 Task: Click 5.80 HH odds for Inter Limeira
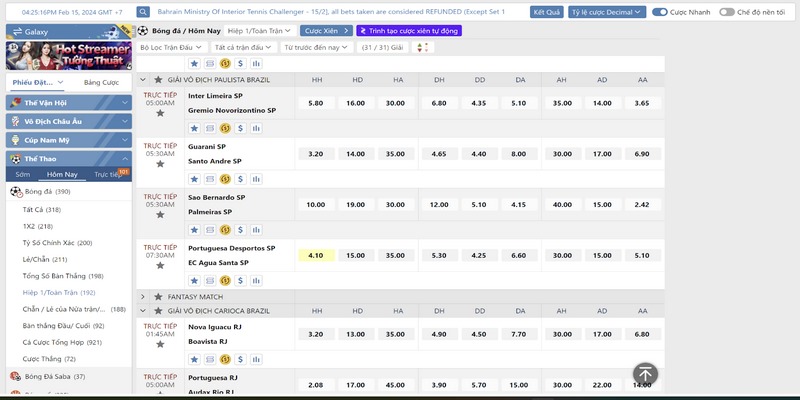point(316,103)
